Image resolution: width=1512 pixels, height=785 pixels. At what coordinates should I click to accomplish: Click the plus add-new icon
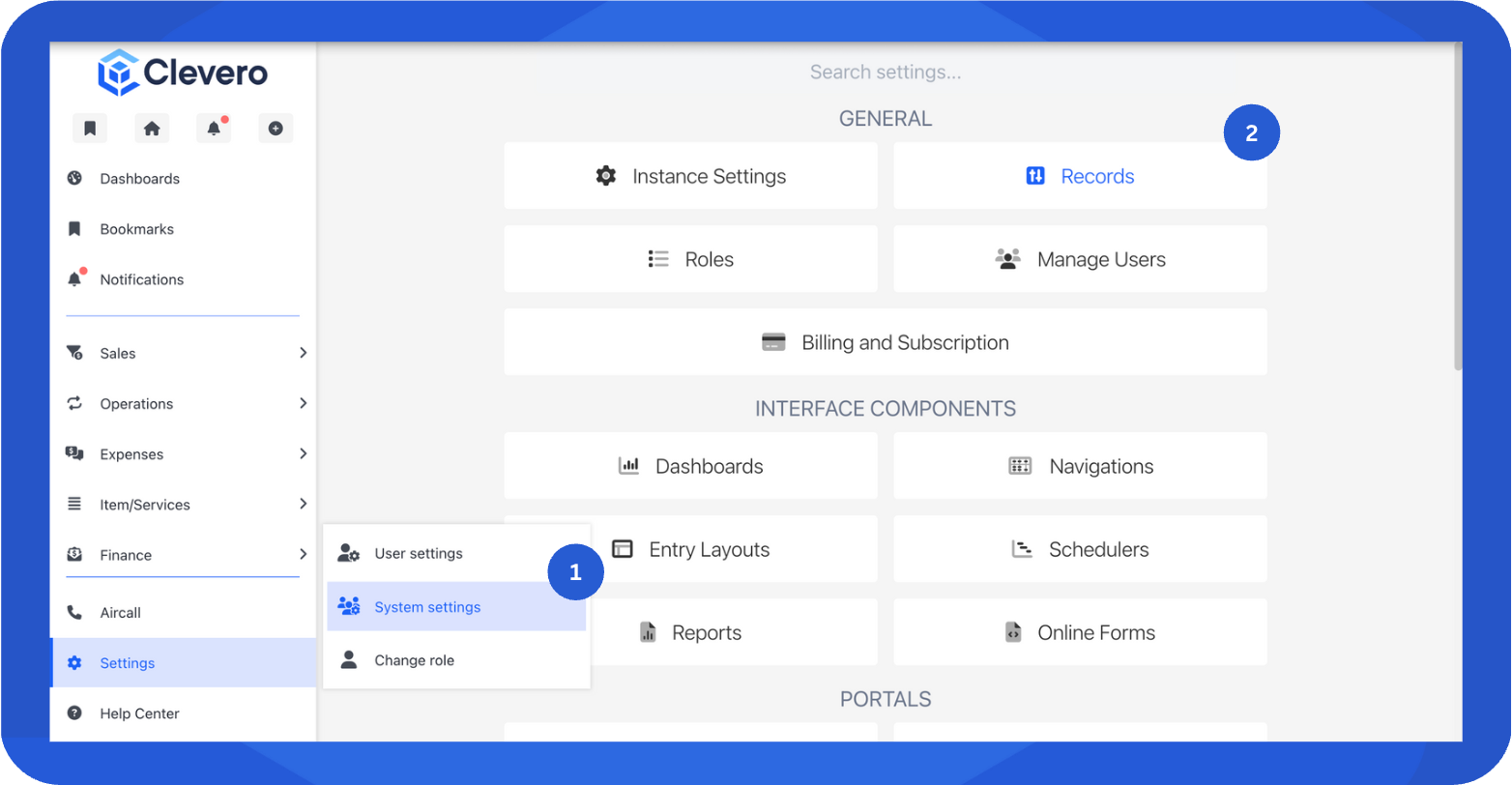276,128
